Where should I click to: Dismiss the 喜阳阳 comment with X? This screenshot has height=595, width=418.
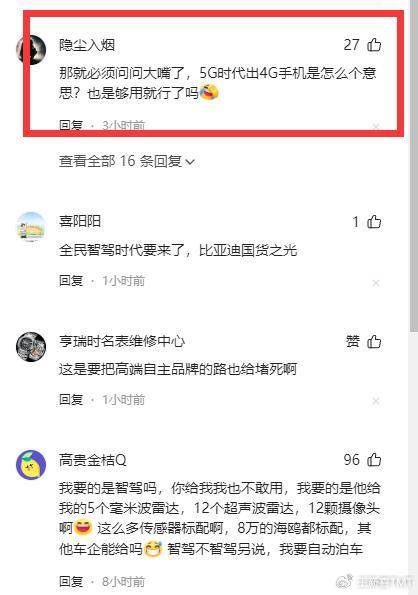376,283
